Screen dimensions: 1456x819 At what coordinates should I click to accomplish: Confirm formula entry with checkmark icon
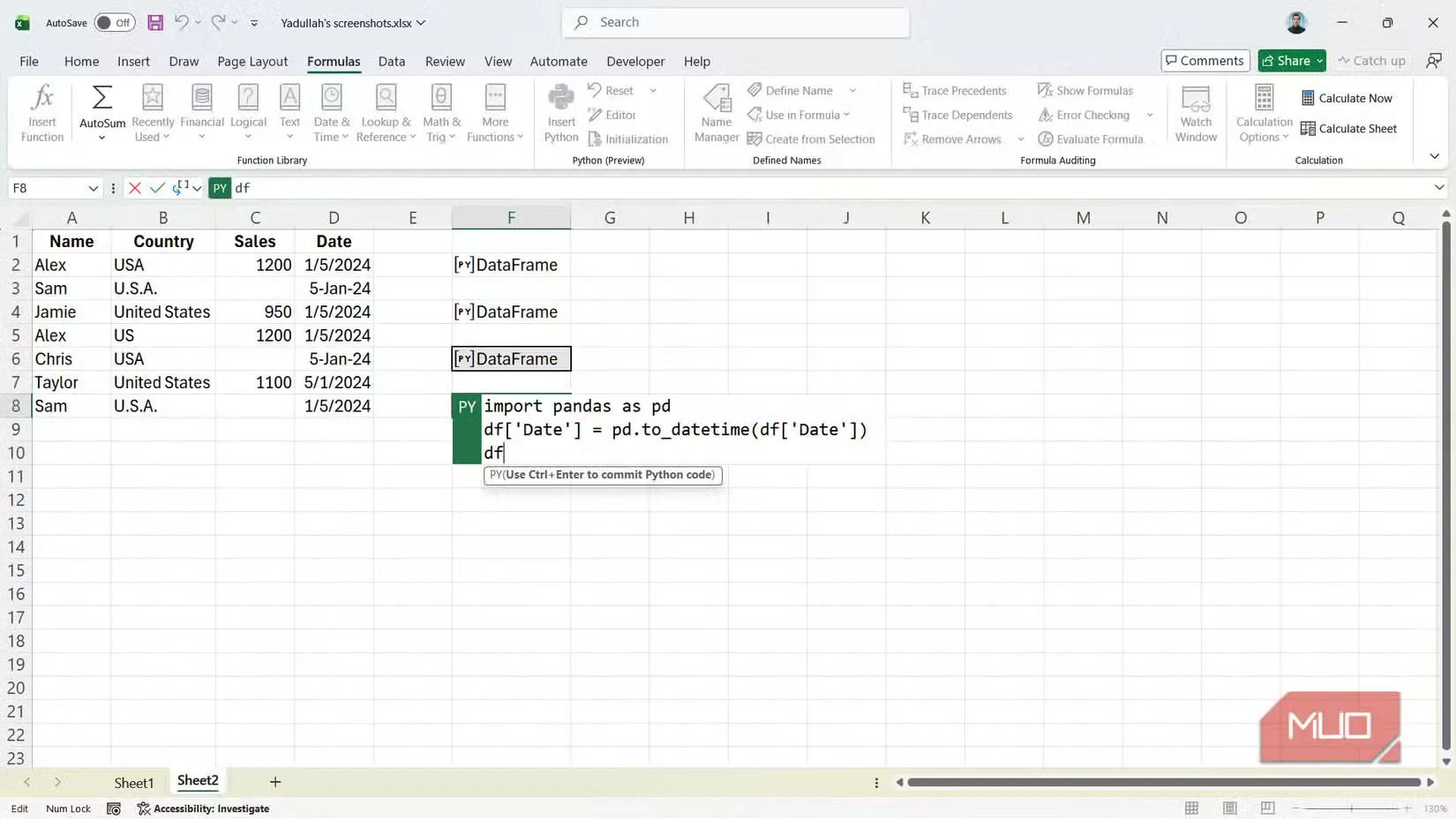point(157,188)
